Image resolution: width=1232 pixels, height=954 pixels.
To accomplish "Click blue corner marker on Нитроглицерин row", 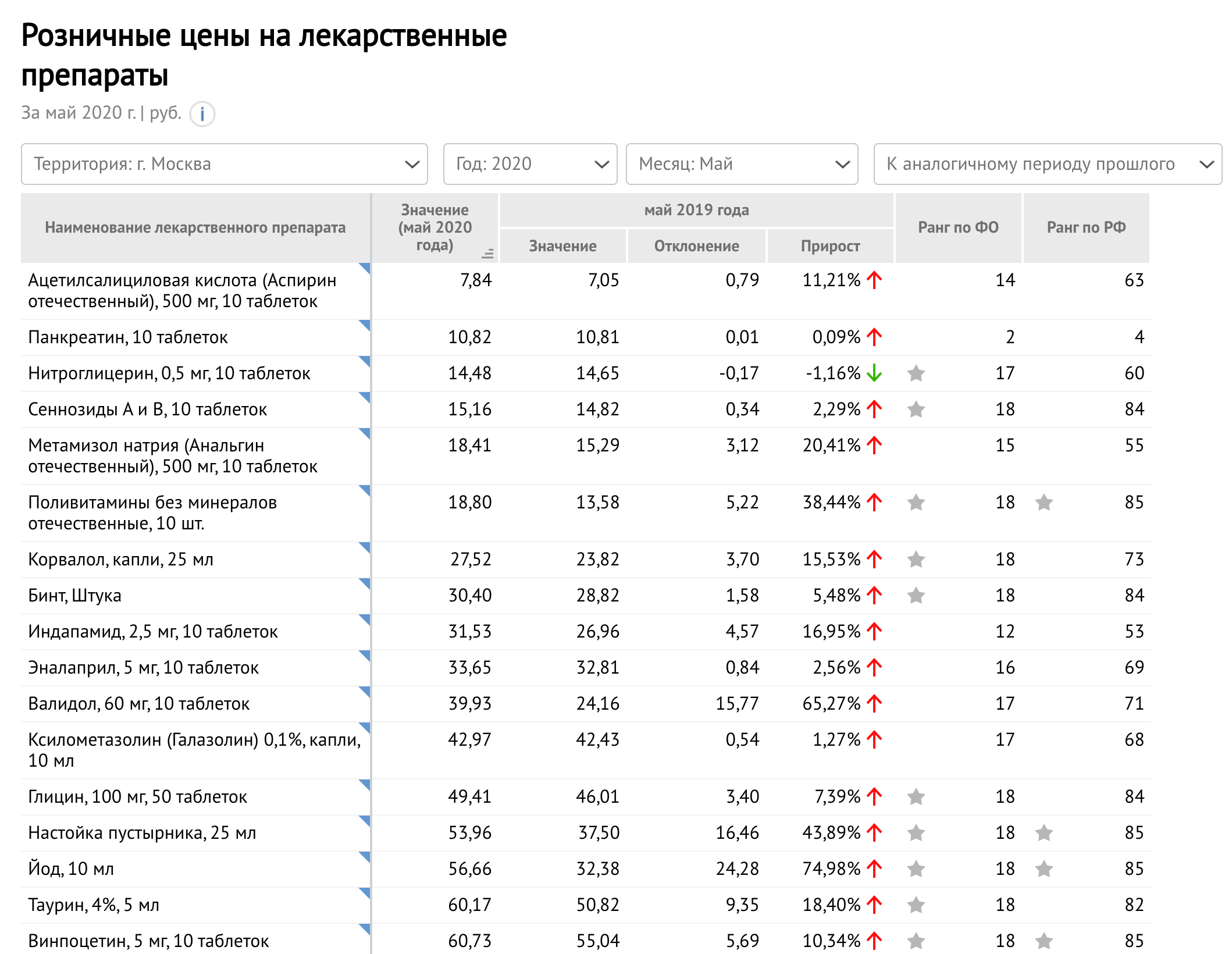I will (x=365, y=361).
